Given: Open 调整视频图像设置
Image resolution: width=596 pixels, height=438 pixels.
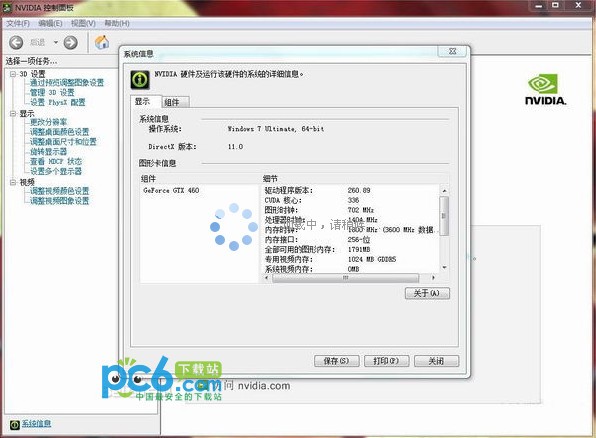Looking at the screenshot, I should pos(59,201).
